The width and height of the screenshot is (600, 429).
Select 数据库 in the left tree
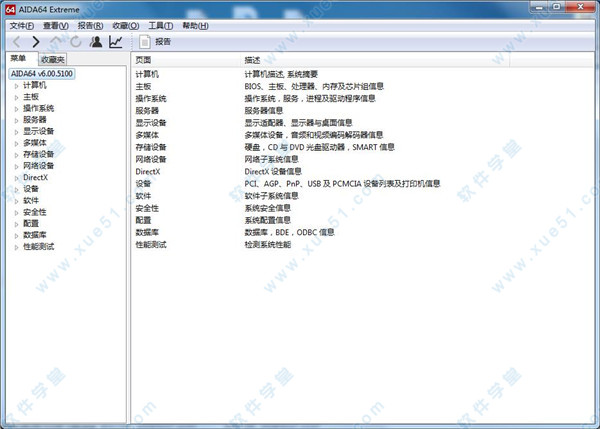click(x=34, y=235)
